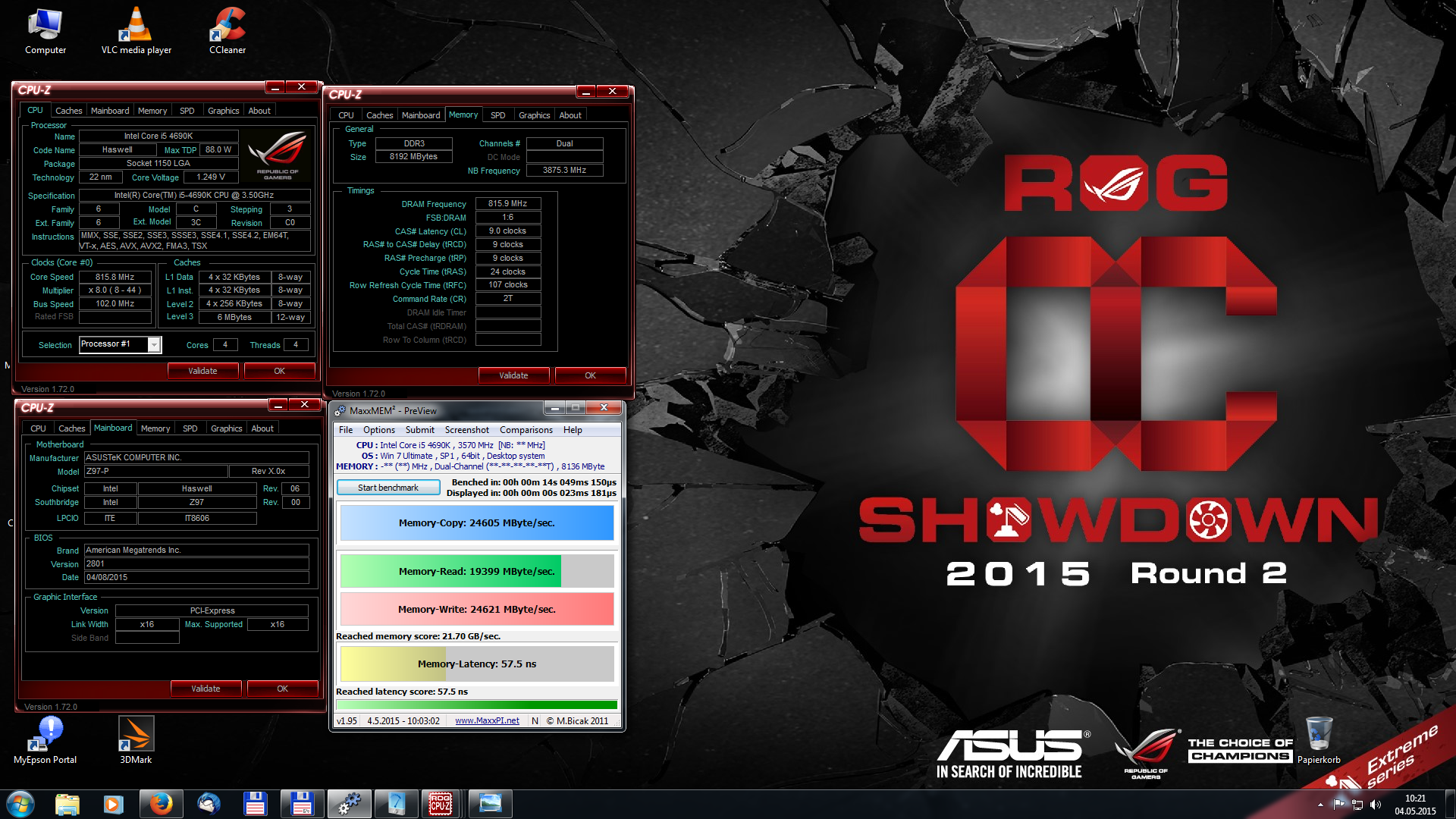Click the Memory-Latency 57.5 ns bar
Image resolution: width=1456 pixels, height=819 pixels.
[477, 664]
